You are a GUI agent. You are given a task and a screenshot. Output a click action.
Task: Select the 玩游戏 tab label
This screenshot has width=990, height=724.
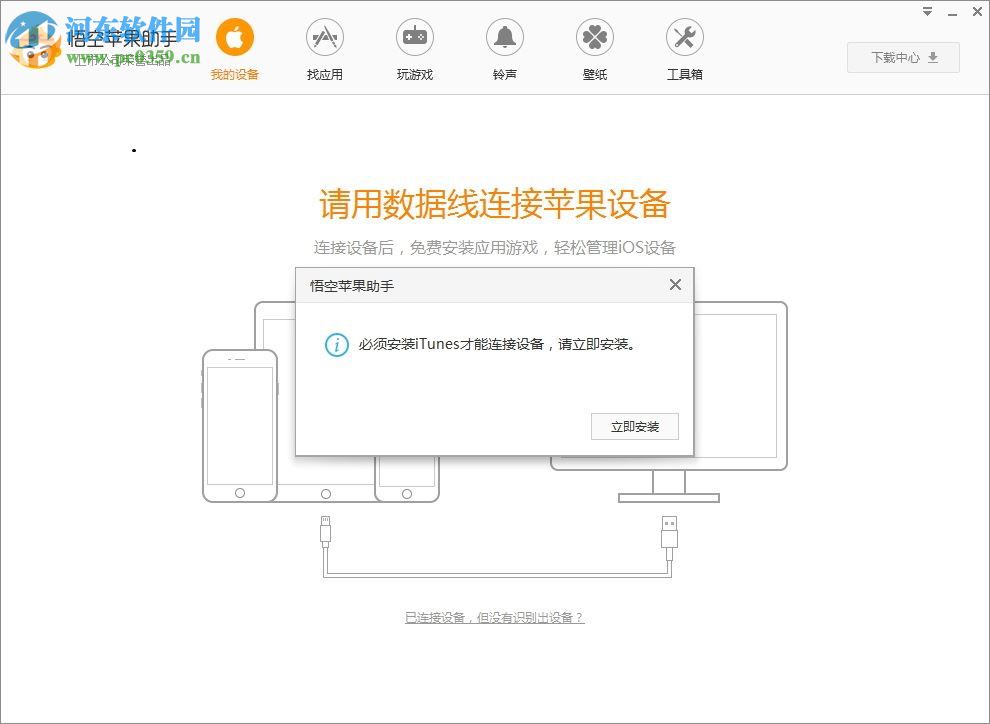point(415,74)
